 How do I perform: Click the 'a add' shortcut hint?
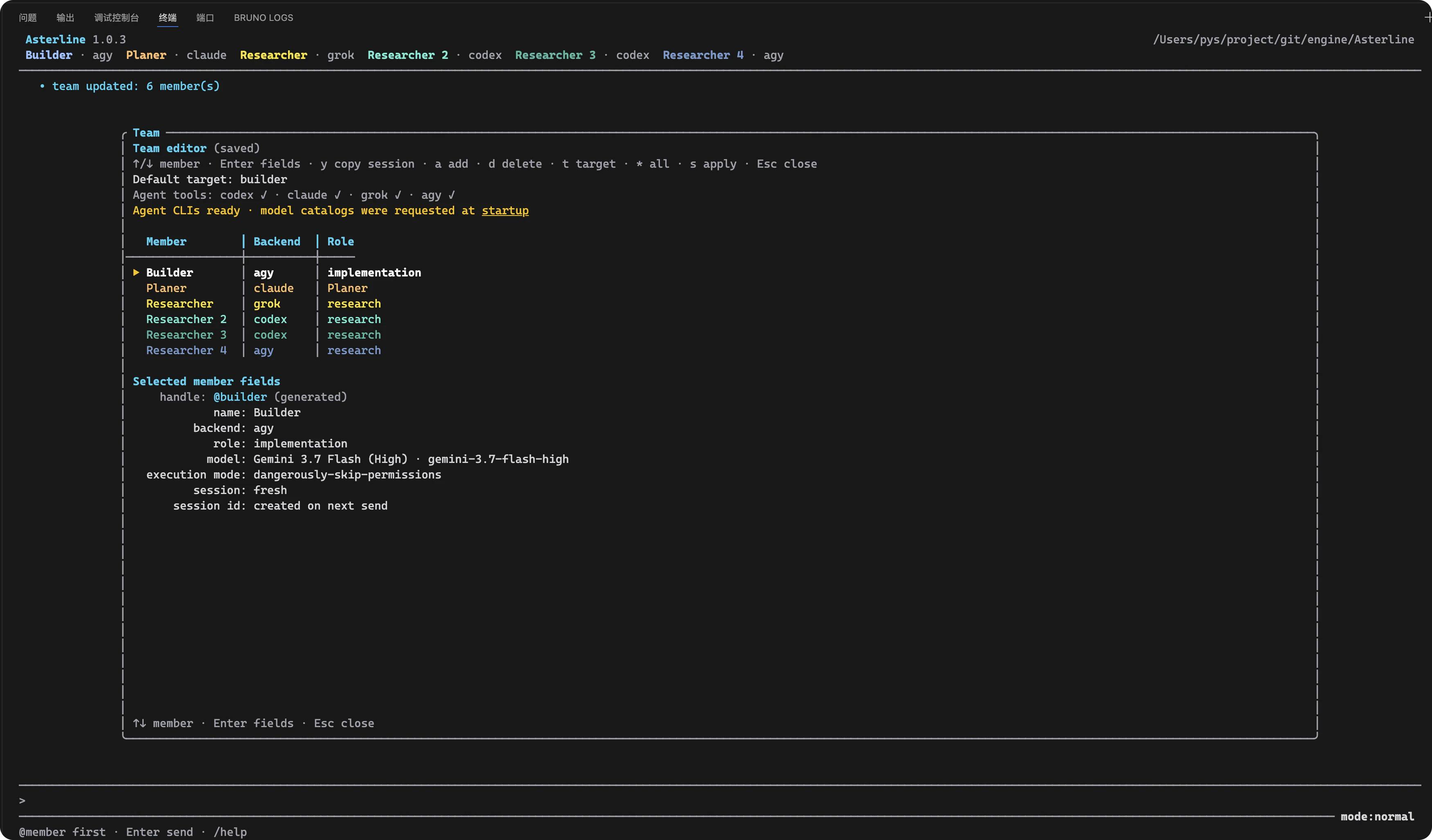pyautogui.click(x=451, y=164)
